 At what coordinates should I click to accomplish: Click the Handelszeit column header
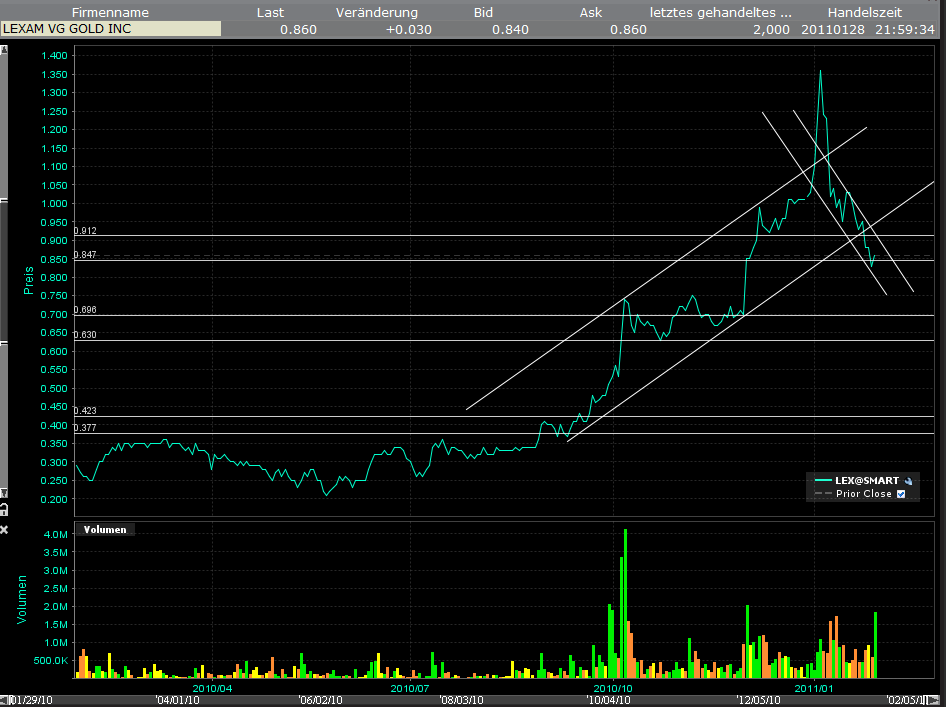[865, 12]
